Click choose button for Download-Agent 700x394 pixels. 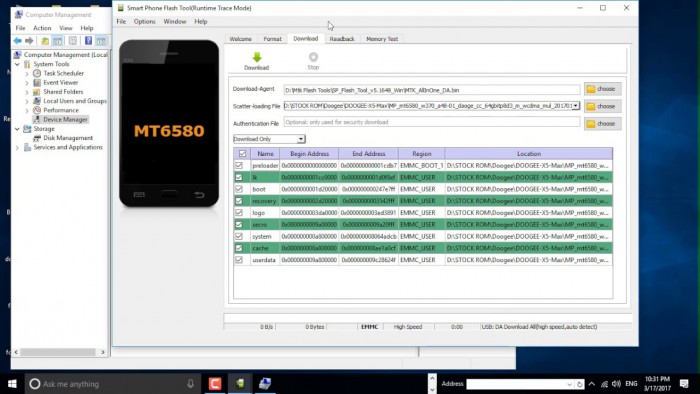pyautogui.click(x=602, y=89)
